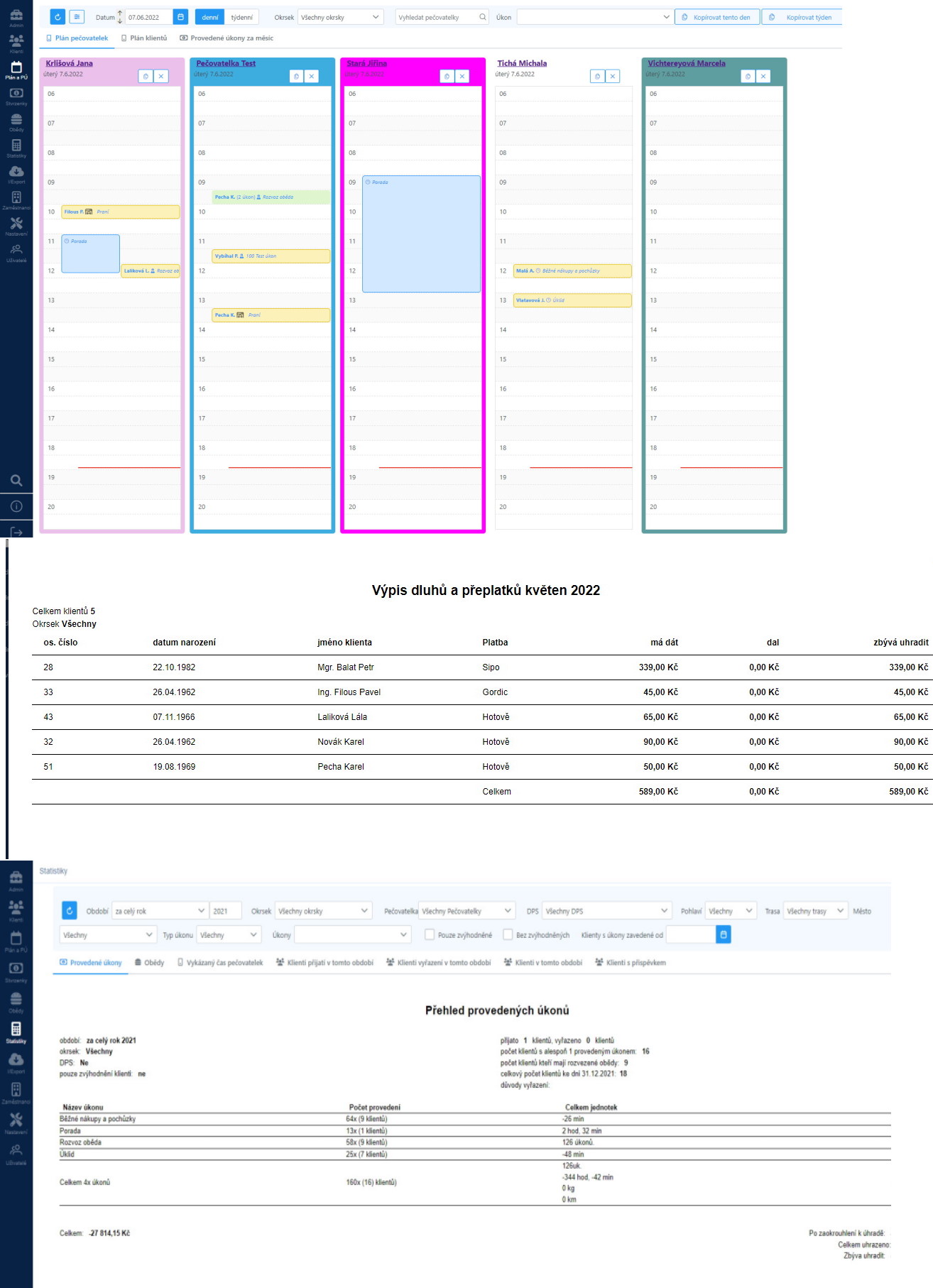Open Uživatelé in the planner screen sidebar
The width and height of the screenshot is (933, 1288).
[x=16, y=253]
